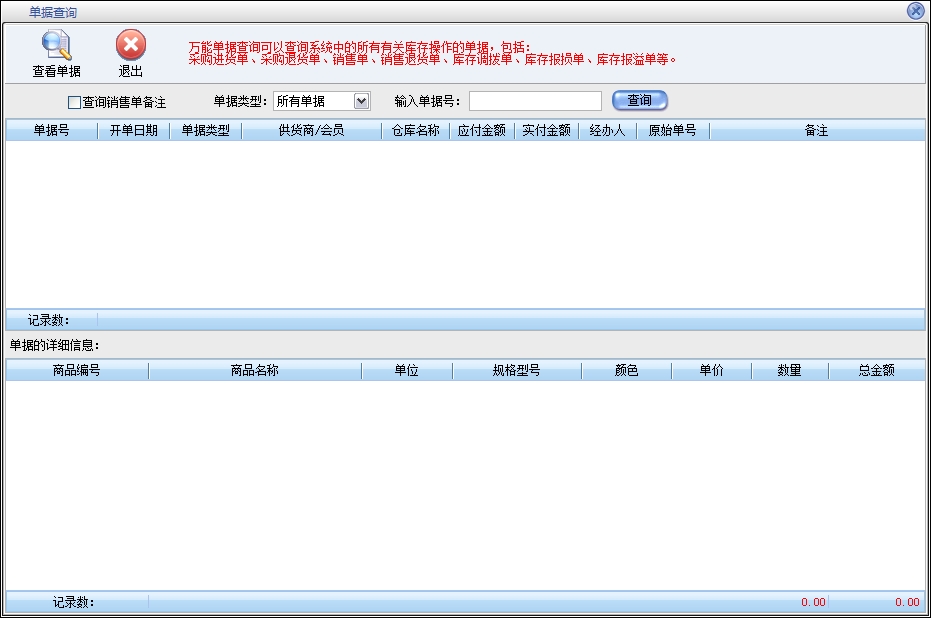Image resolution: width=931 pixels, height=618 pixels.
Task: Open the 单据类型 dropdown list
Action: (x=361, y=101)
